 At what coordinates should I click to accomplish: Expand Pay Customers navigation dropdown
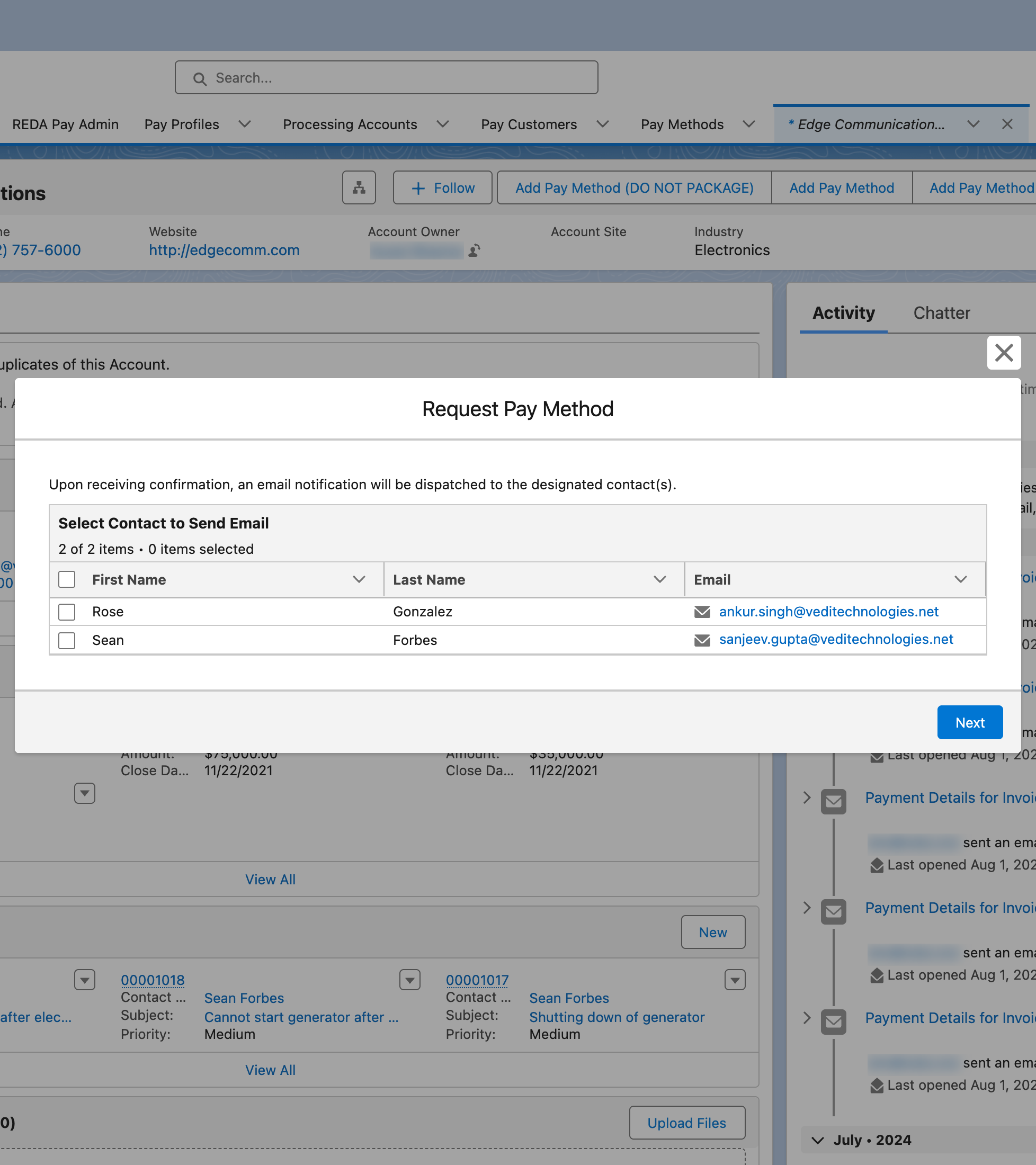[x=603, y=124]
